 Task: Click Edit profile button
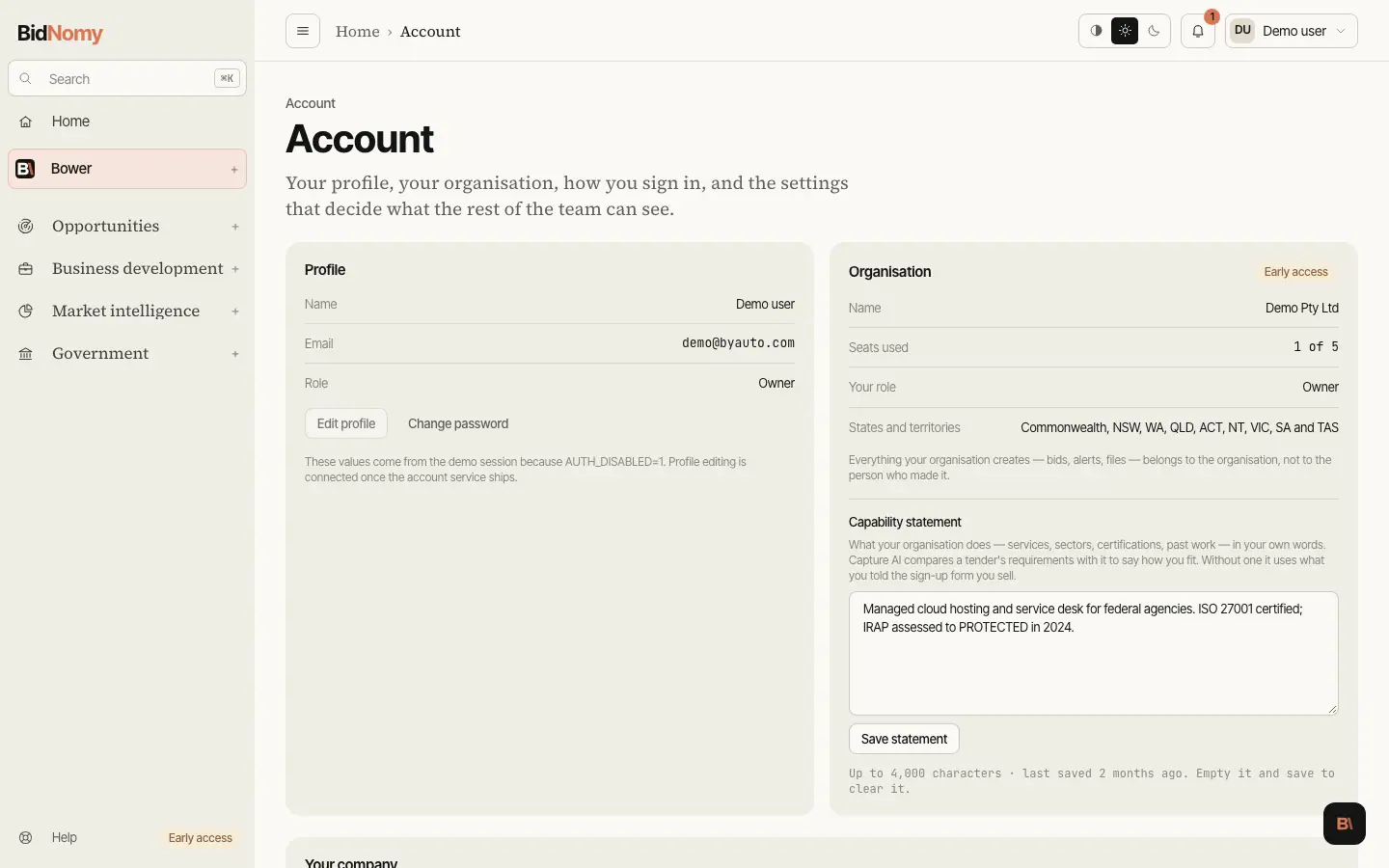346,423
